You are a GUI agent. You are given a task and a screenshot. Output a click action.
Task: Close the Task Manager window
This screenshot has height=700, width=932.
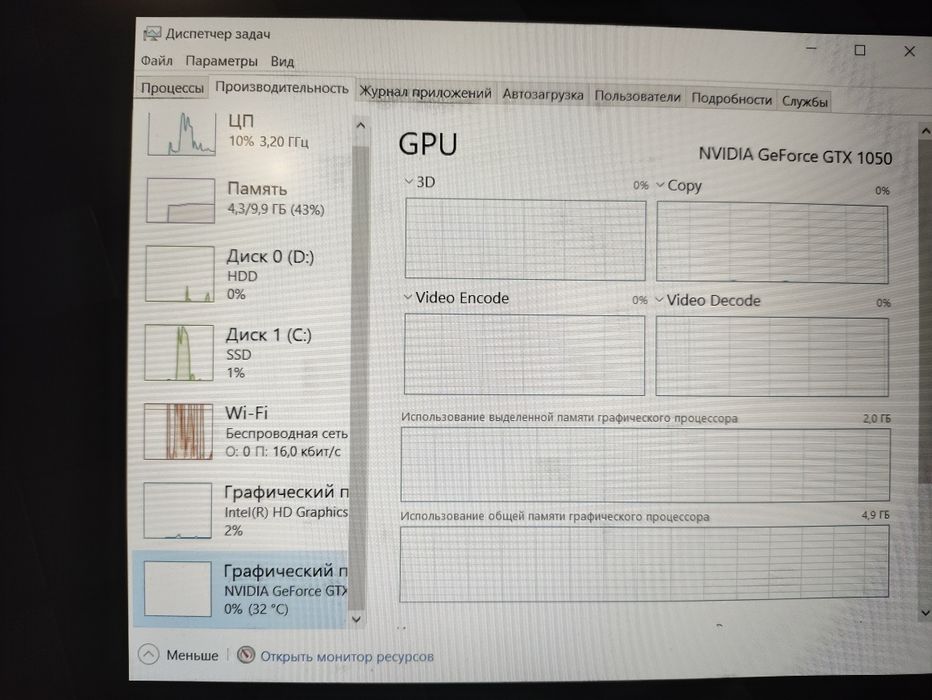909,52
